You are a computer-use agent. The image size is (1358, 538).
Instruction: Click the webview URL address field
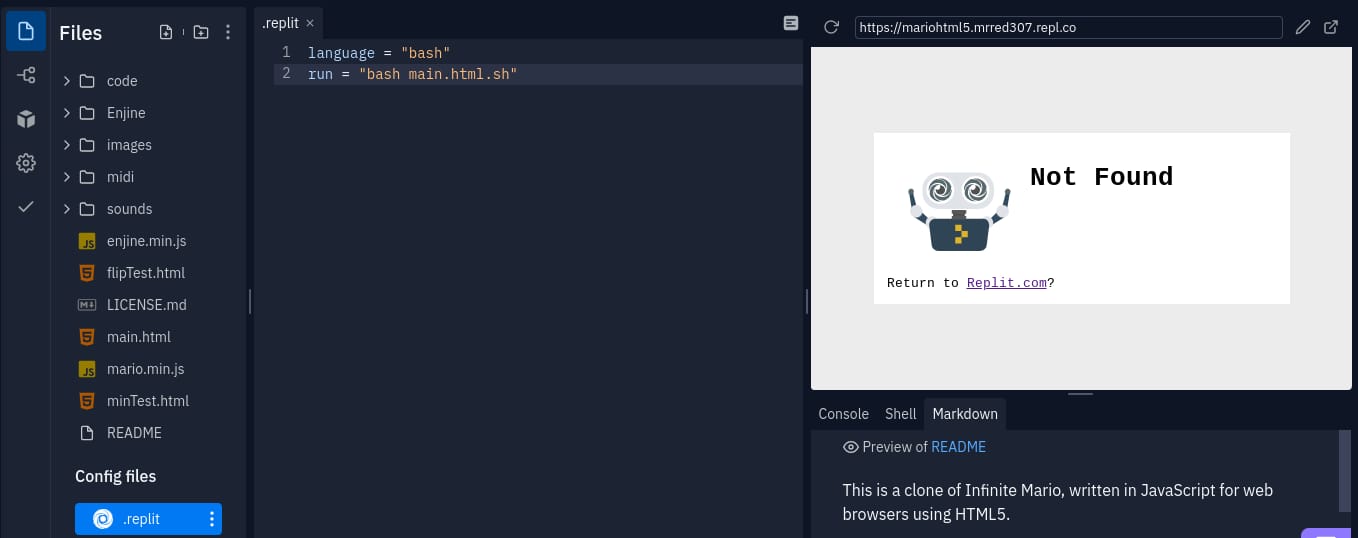(1068, 27)
